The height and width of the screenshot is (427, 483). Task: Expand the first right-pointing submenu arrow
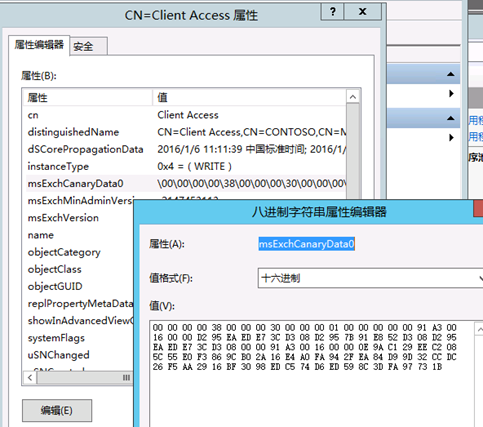pyautogui.click(x=451, y=93)
